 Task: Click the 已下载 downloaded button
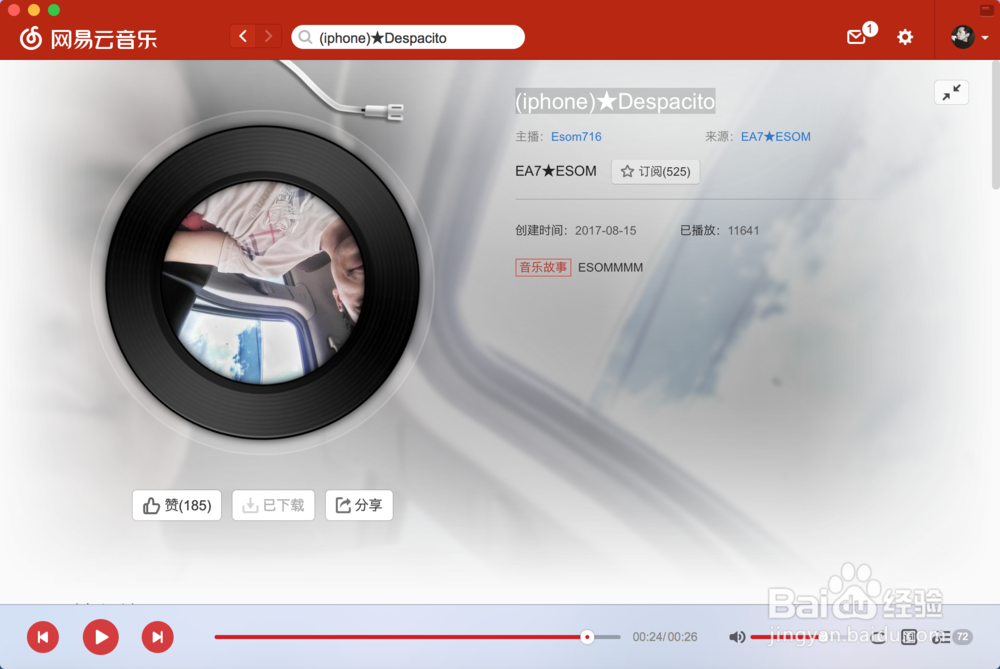coord(273,505)
